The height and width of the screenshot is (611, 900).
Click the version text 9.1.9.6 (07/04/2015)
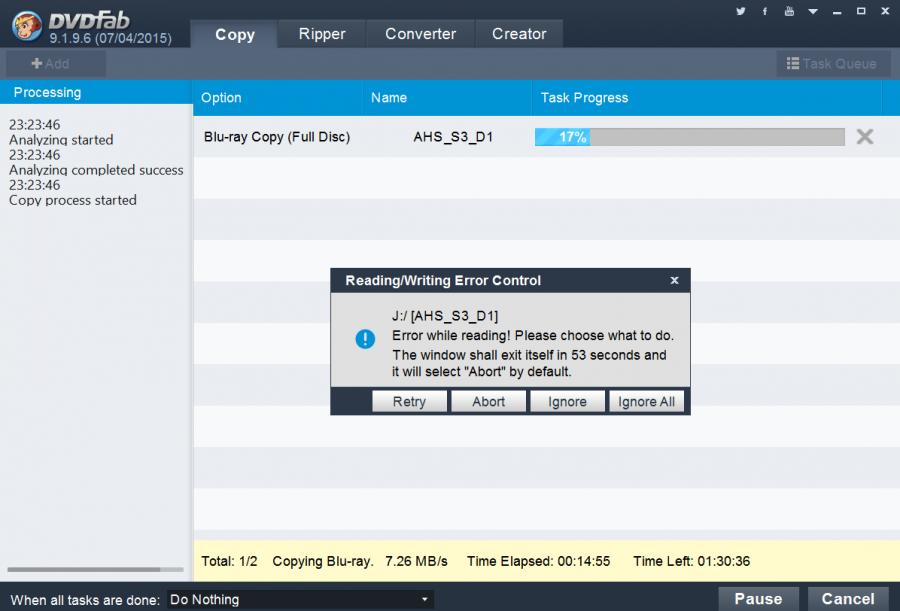110,38
